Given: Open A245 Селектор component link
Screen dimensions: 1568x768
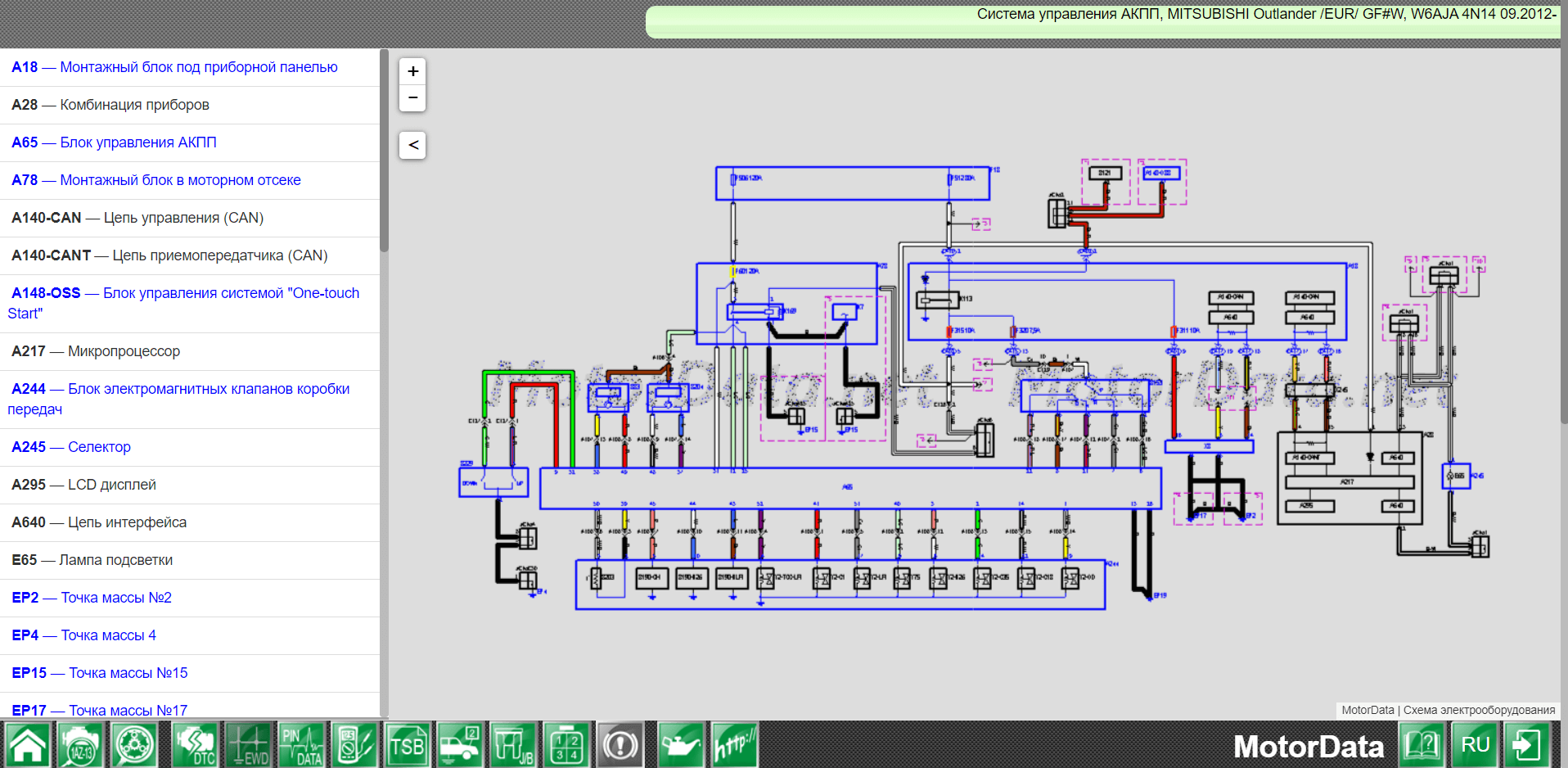Looking at the screenshot, I should pos(71,447).
